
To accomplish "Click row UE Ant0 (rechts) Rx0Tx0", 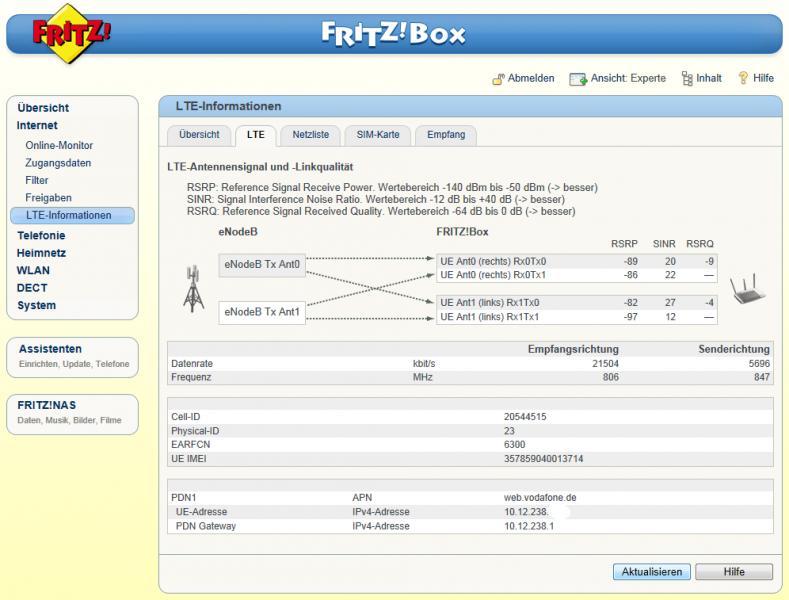I will tap(577, 261).
